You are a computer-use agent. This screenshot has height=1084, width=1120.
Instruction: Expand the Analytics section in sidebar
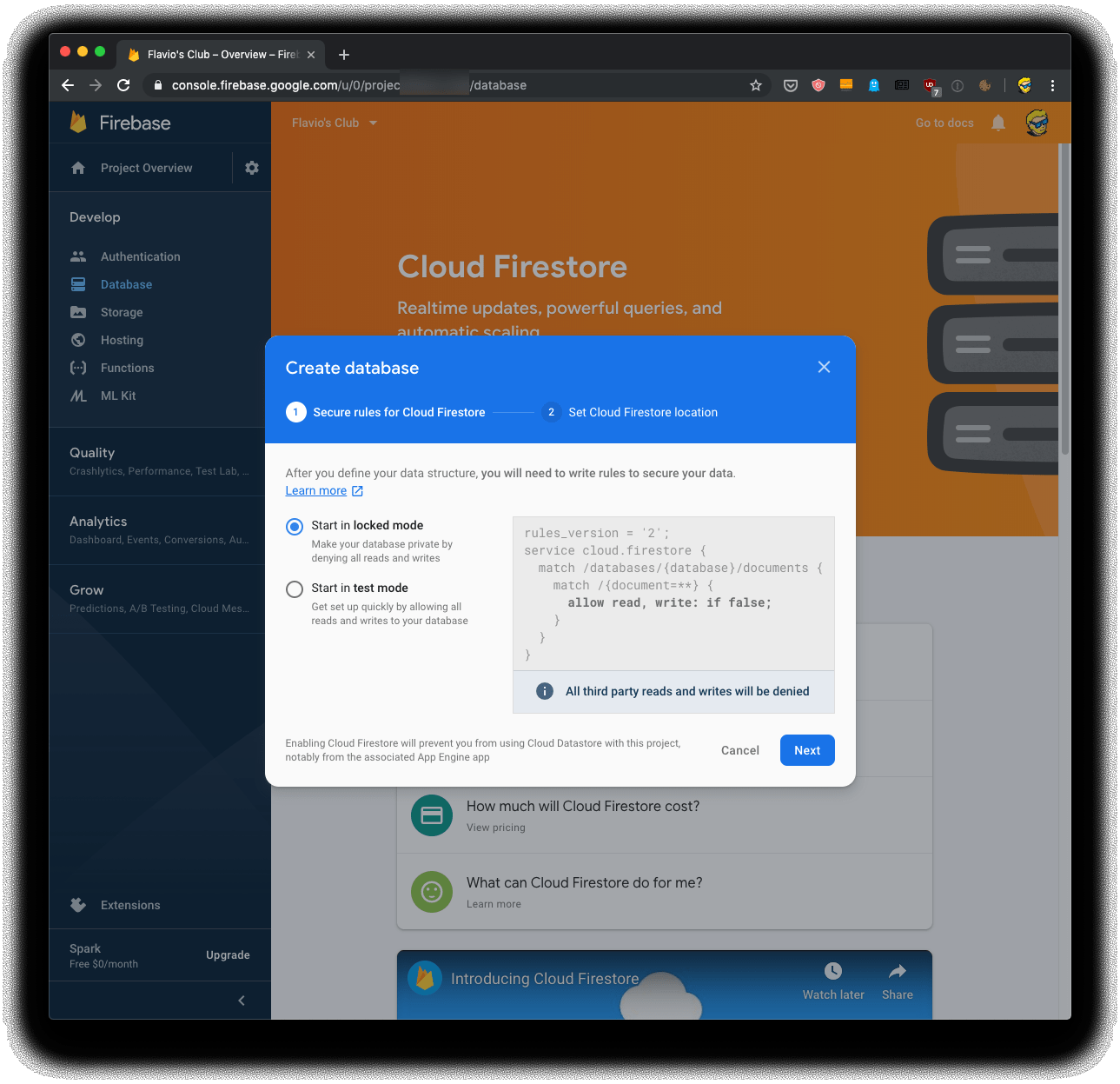pyautogui.click(x=98, y=522)
